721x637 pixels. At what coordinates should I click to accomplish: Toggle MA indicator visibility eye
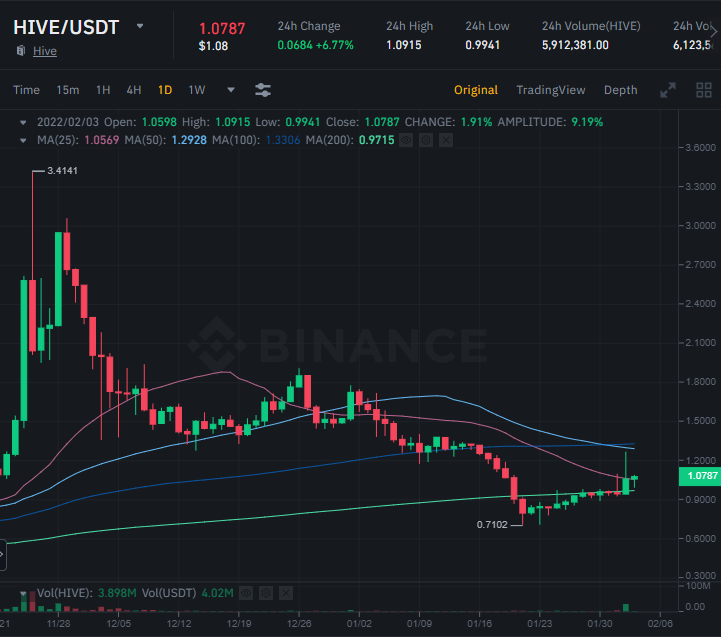click(x=406, y=140)
